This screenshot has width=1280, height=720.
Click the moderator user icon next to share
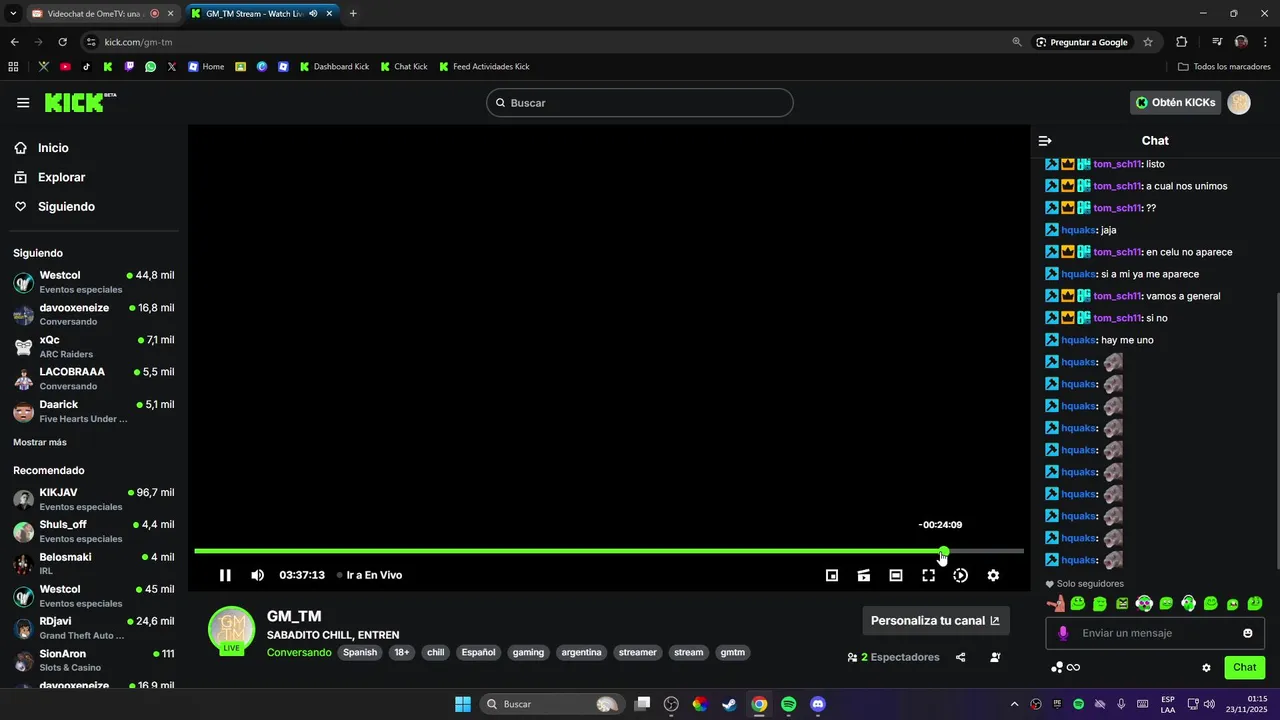[995, 657]
